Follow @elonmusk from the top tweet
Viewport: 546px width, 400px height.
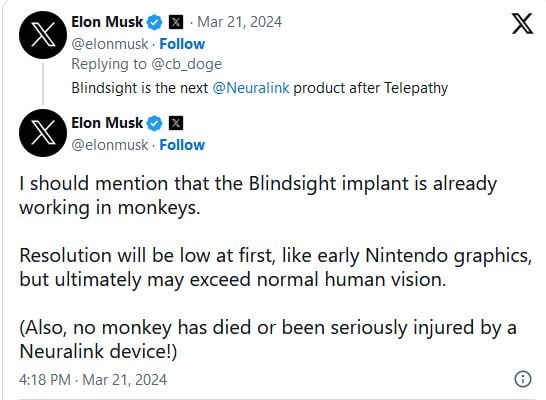182,44
